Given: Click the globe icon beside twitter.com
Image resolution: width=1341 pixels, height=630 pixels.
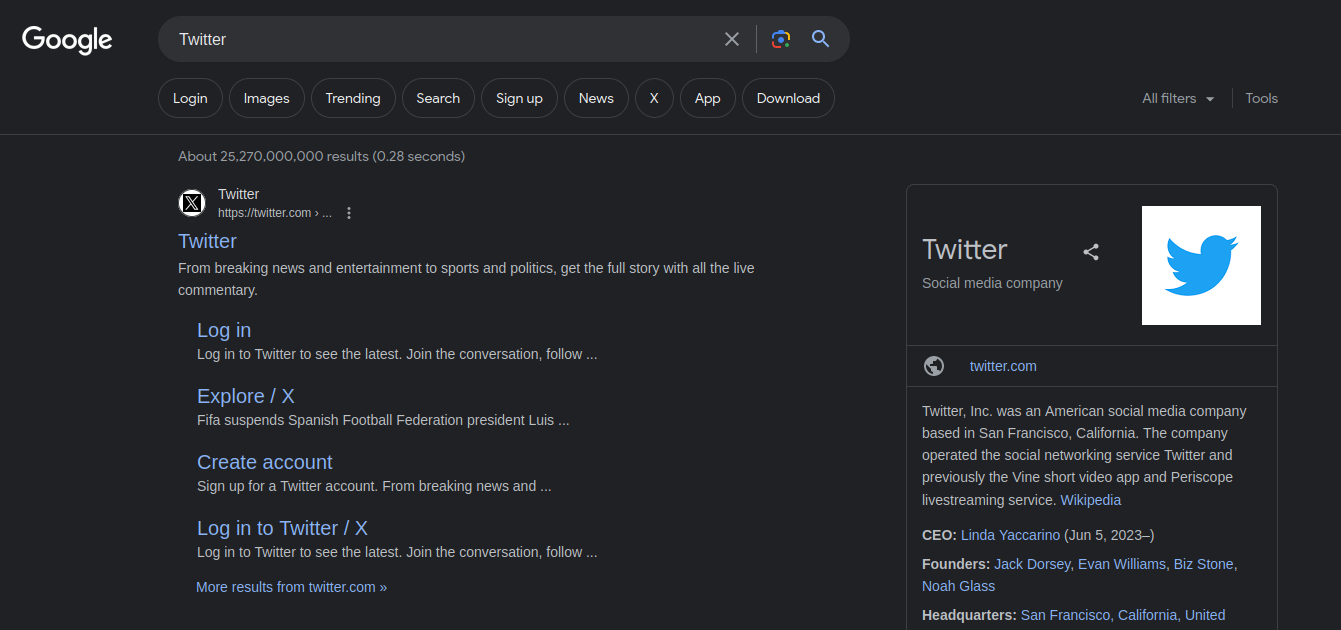Looking at the screenshot, I should (x=934, y=366).
